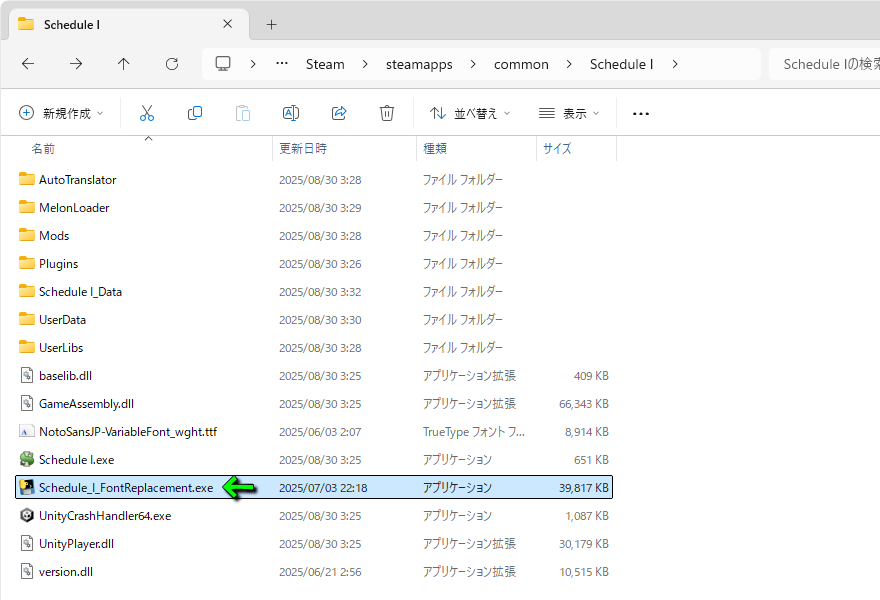Expand chevron after Steam breadcrumb
Image resolution: width=880 pixels, height=600 pixels.
[x=365, y=64]
